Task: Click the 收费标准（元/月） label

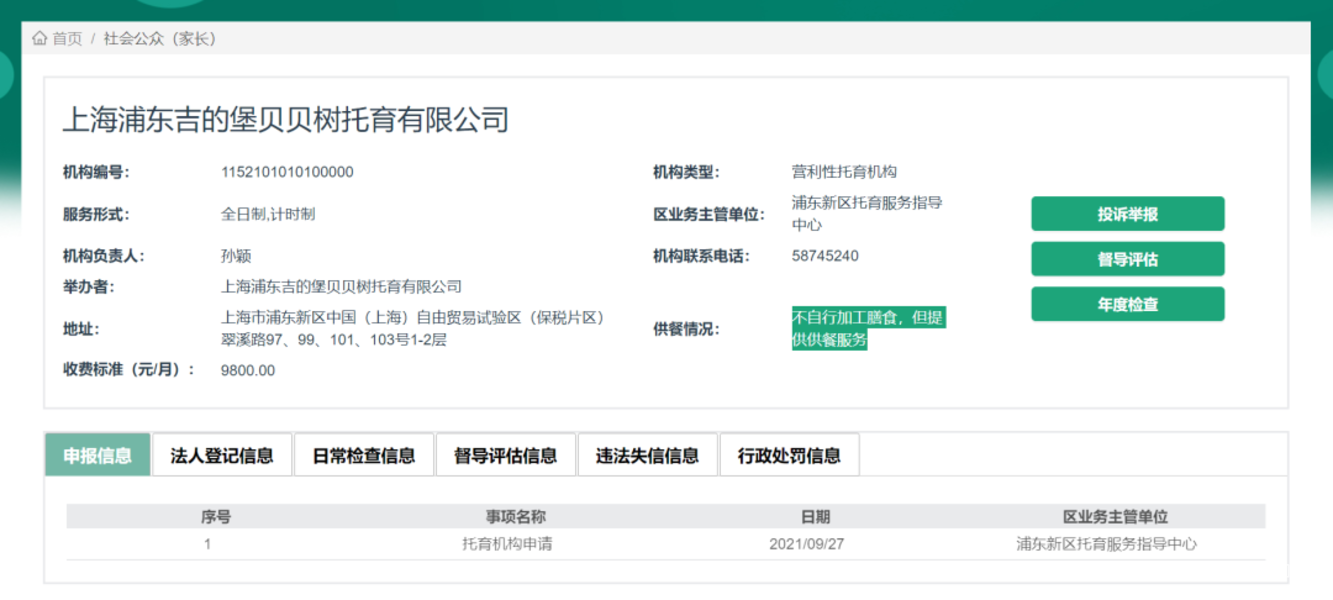Action: pyautogui.click(x=129, y=370)
